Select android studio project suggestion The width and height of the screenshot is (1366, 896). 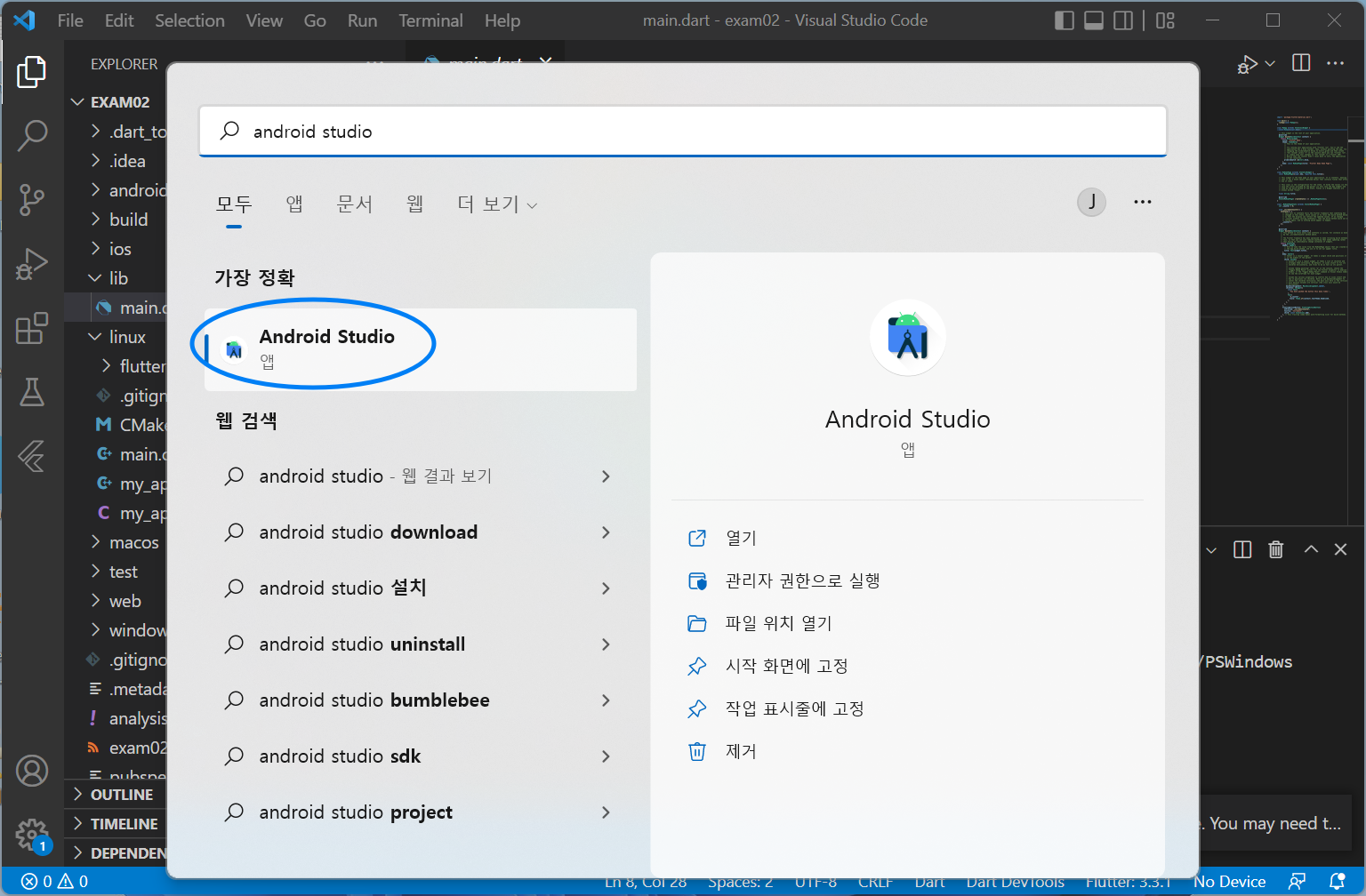click(420, 812)
